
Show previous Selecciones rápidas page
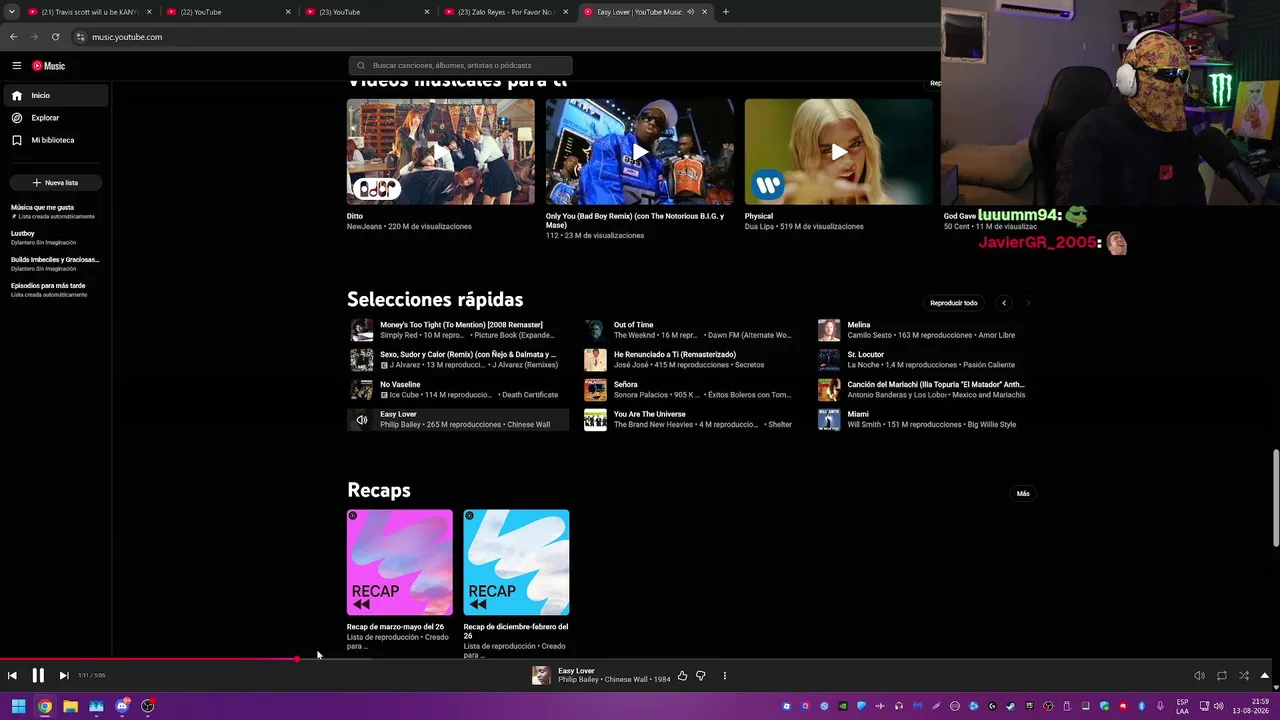coord(1004,303)
